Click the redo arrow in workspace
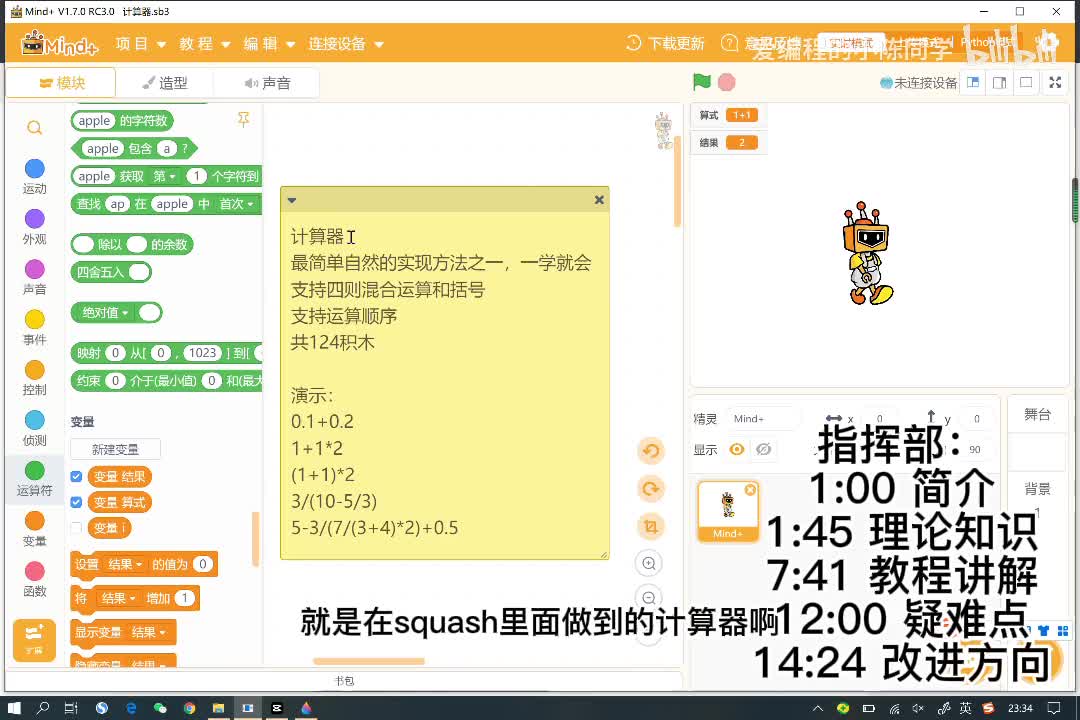The height and width of the screenshot is (720, 1080). (x=650, y=489)
